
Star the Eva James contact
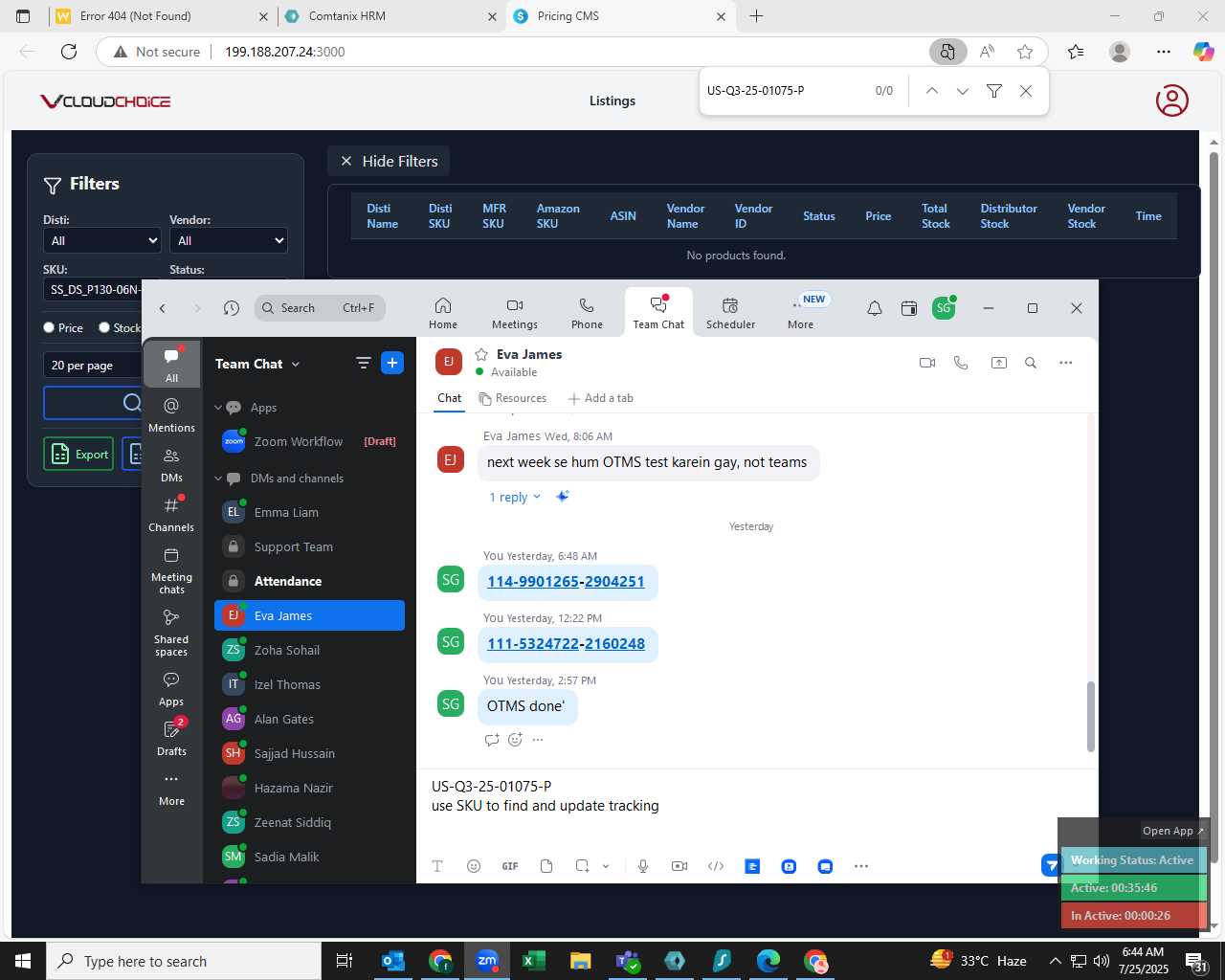point(481,354)
